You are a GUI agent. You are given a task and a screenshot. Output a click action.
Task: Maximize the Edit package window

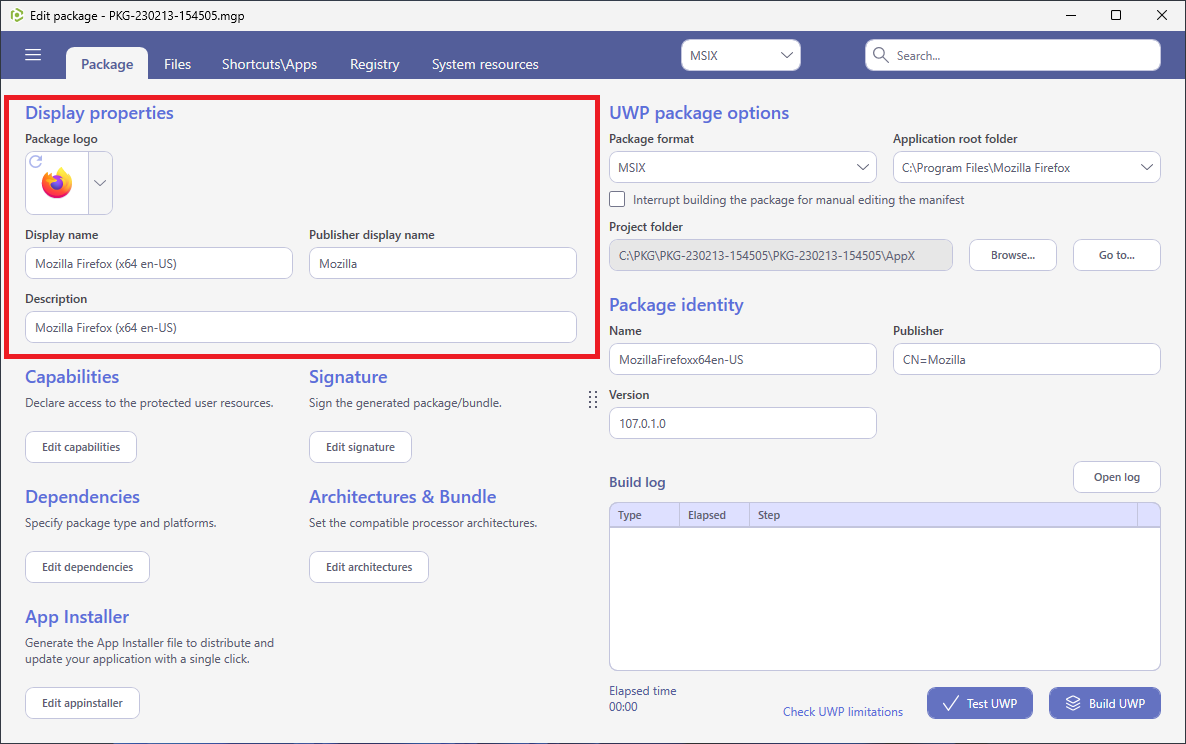pos(1116,15)
